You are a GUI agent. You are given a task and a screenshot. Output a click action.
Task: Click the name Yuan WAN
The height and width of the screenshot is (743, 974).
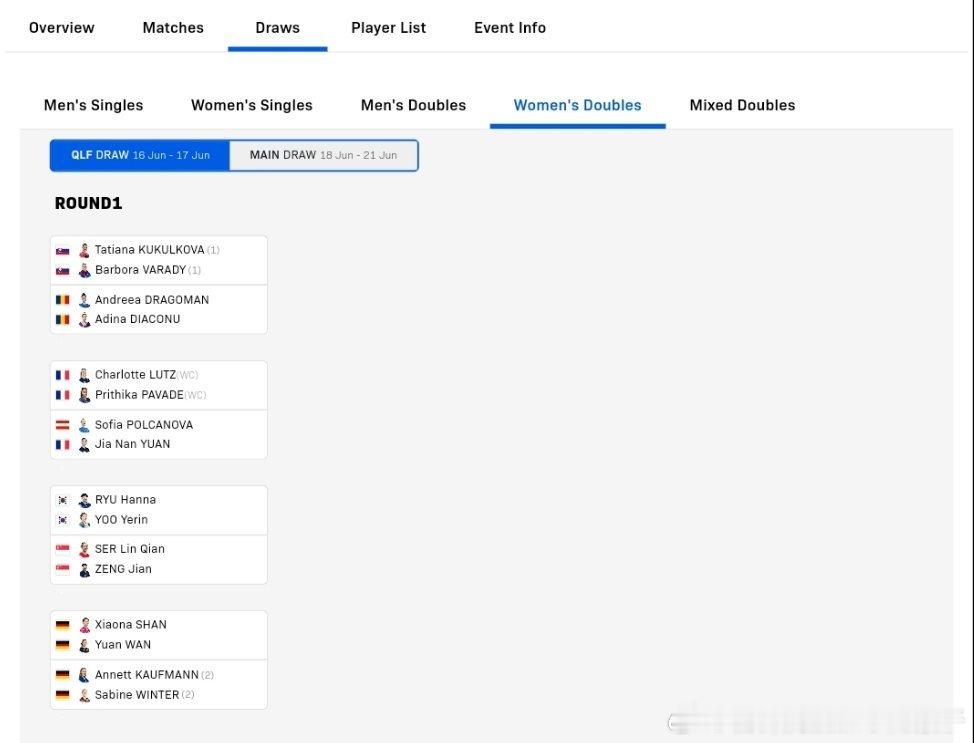(x=123, y=645)
